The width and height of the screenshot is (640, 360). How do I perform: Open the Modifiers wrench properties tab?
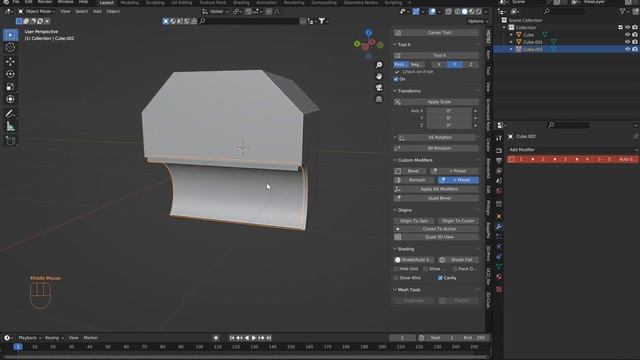[x=499, y=227]
